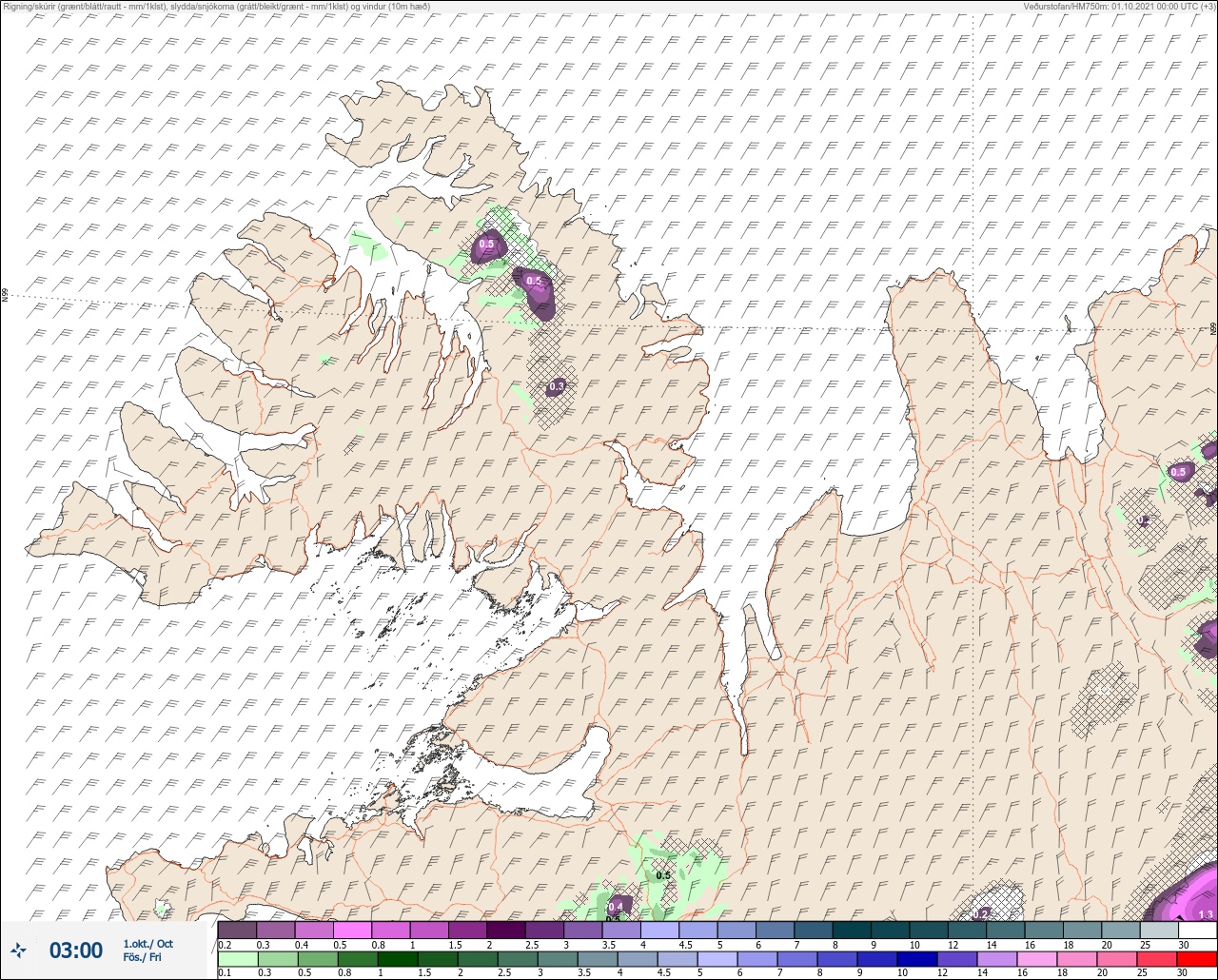Viewport: 1218px width, 980px height.
Task: Click the 03:00 forecast time
Action: 76,950
